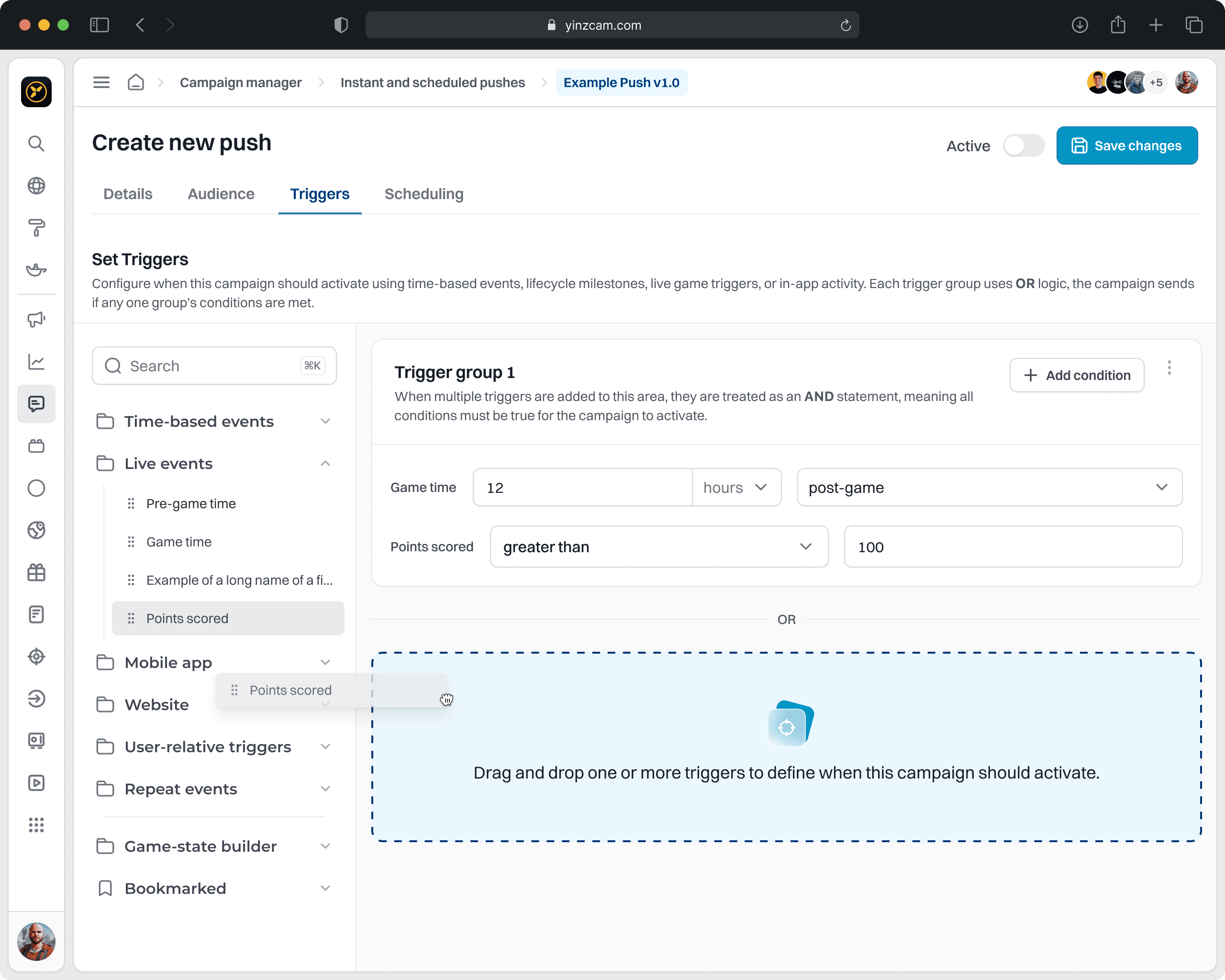Open the greater than comparison dropdown
Image resolution: width=1225 pixels, height=980 pixels.
(x=658, y=546)
